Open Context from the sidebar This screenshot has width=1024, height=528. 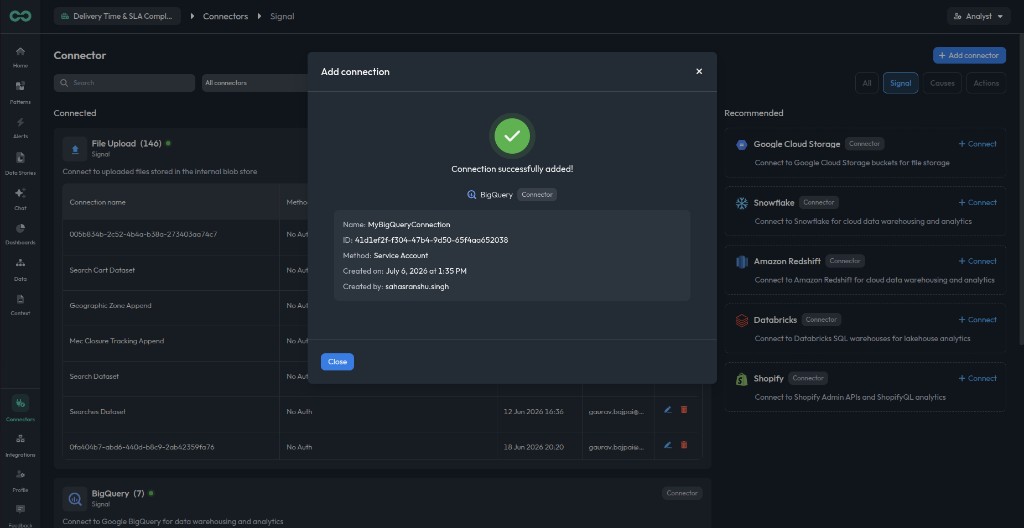click(x=20, y=303)
